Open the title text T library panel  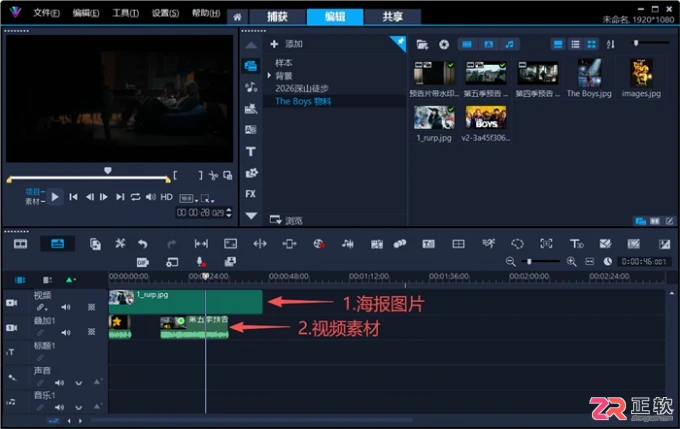pos(251,151)
